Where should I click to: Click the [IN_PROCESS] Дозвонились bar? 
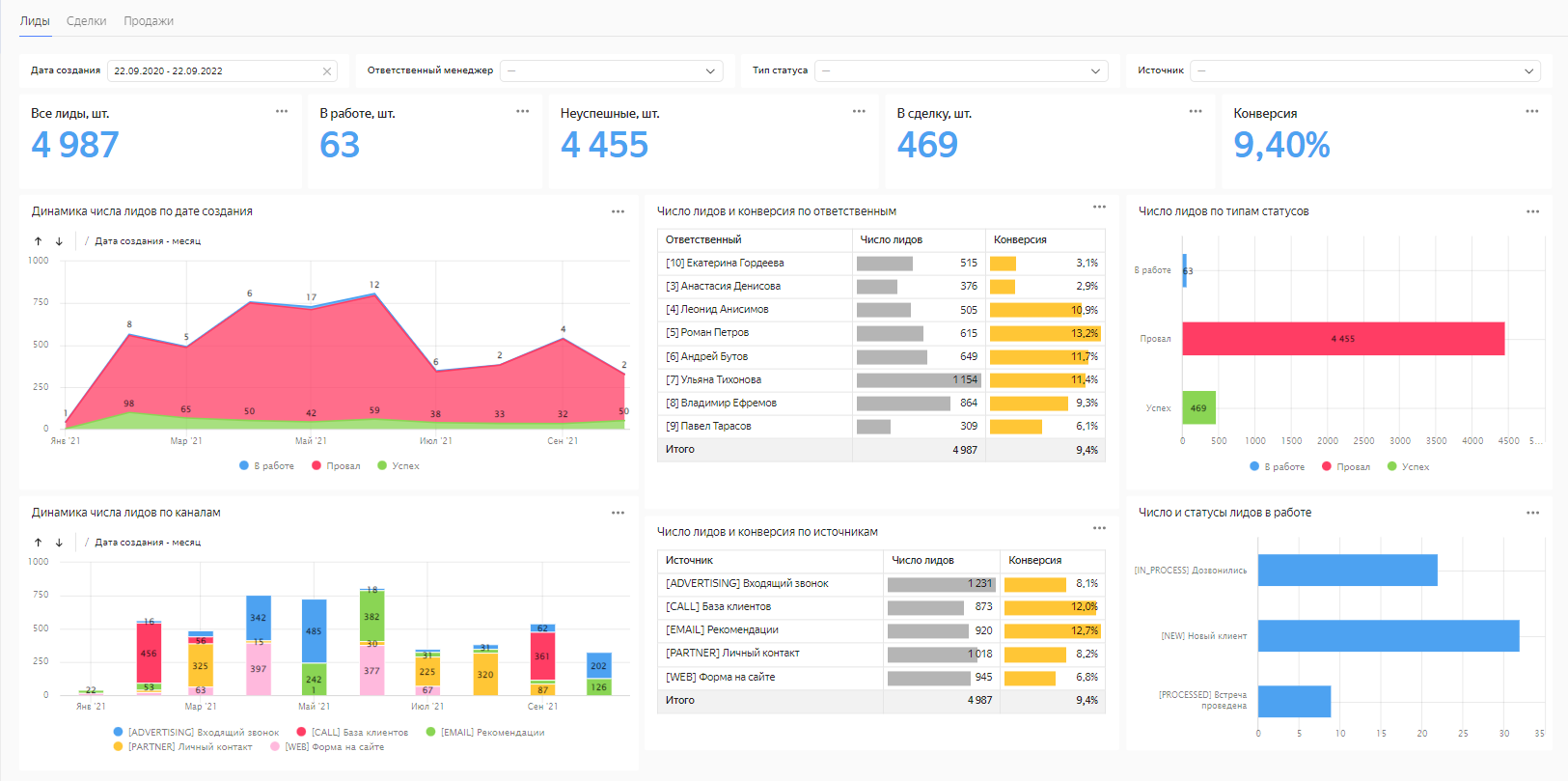(x=1348, y=570)
